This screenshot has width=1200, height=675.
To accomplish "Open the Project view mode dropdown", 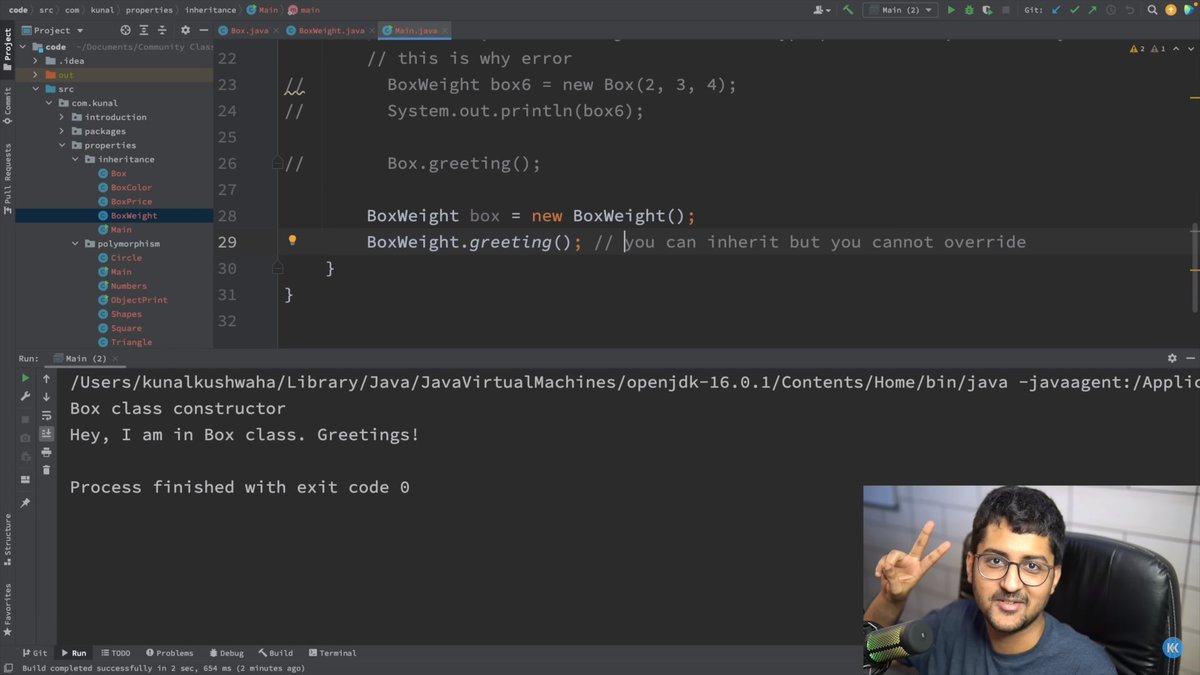I will (53, 31).
